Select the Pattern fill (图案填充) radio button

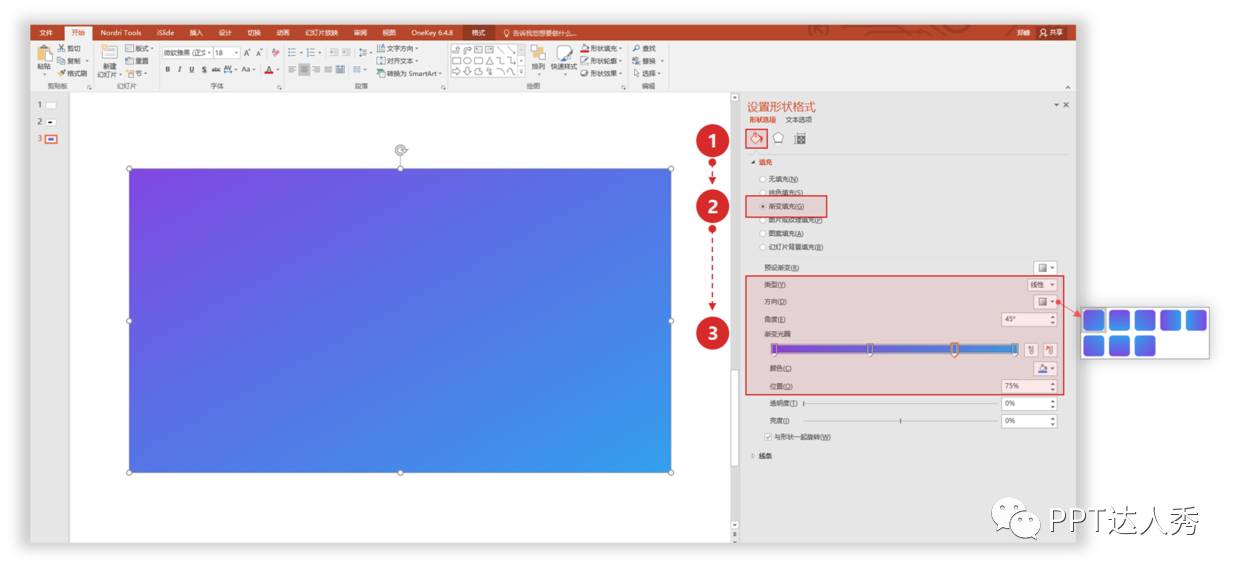763,233
